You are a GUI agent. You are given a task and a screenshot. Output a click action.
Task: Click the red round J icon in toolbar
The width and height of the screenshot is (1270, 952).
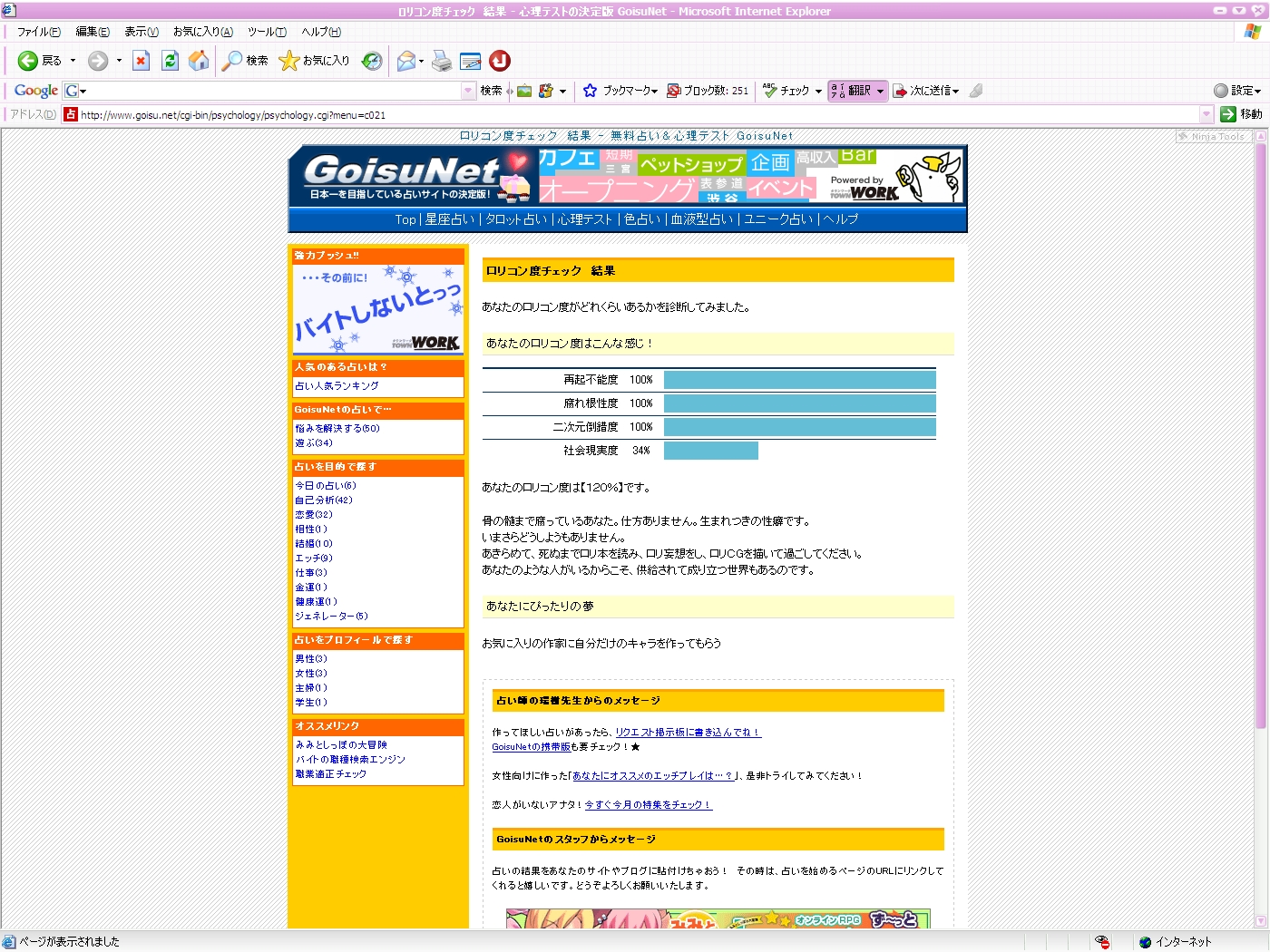point(500,61)
